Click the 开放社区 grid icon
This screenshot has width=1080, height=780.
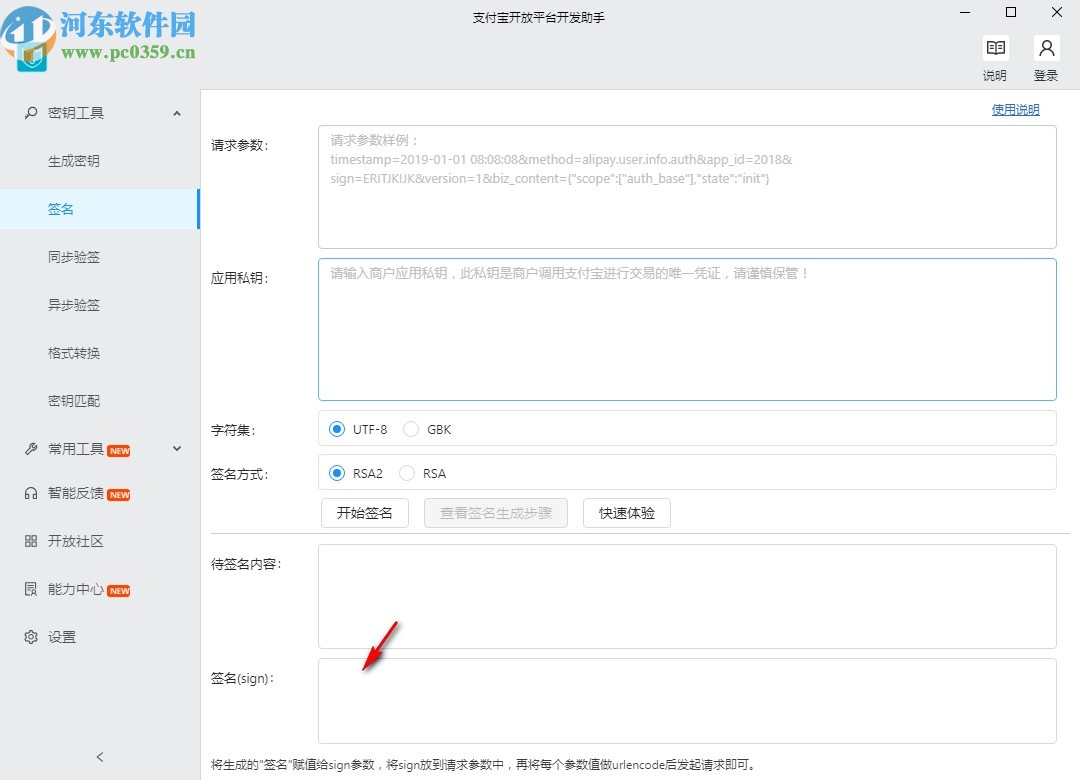[x=31, y=541]
